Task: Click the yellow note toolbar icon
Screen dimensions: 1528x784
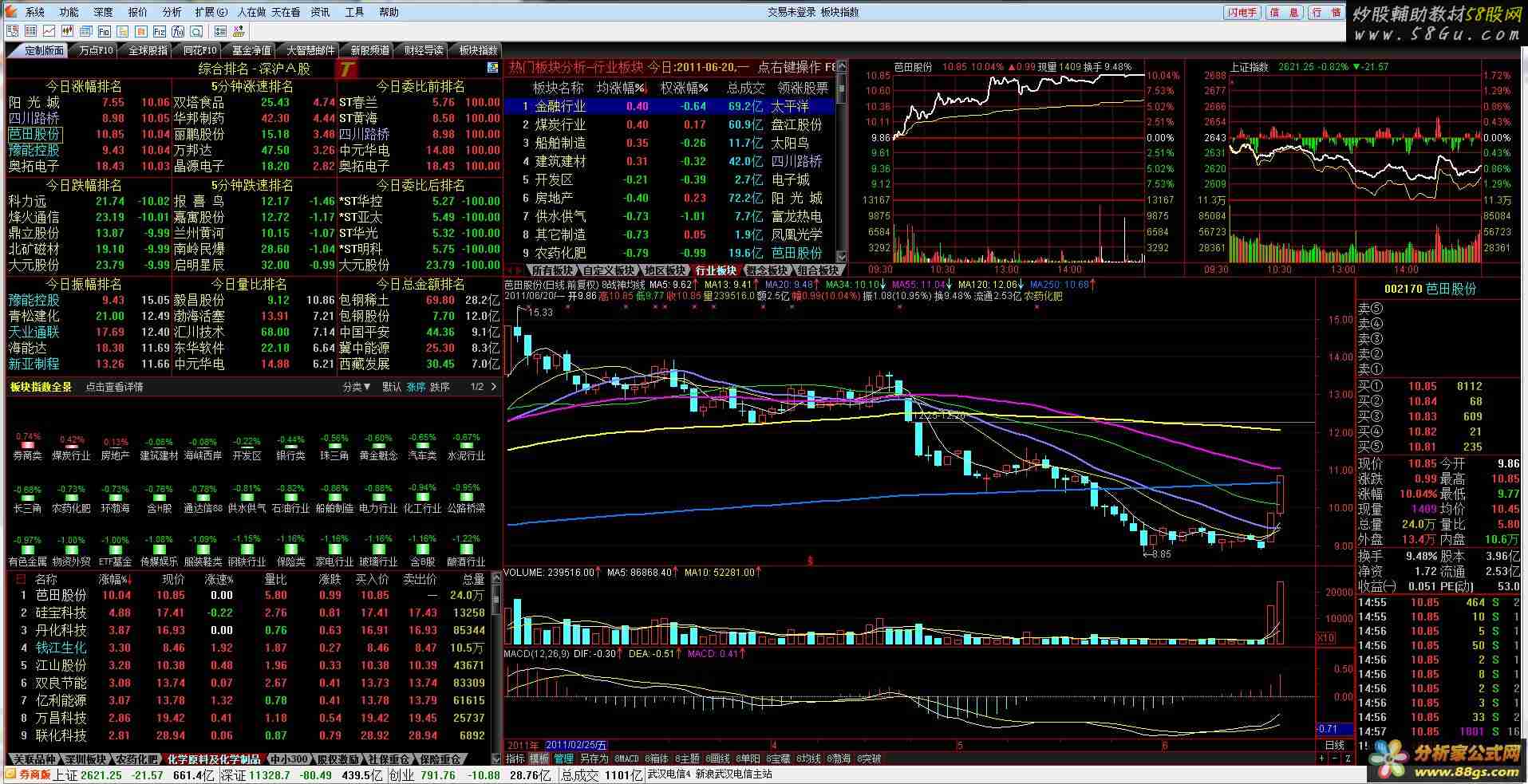Action: 122,32
